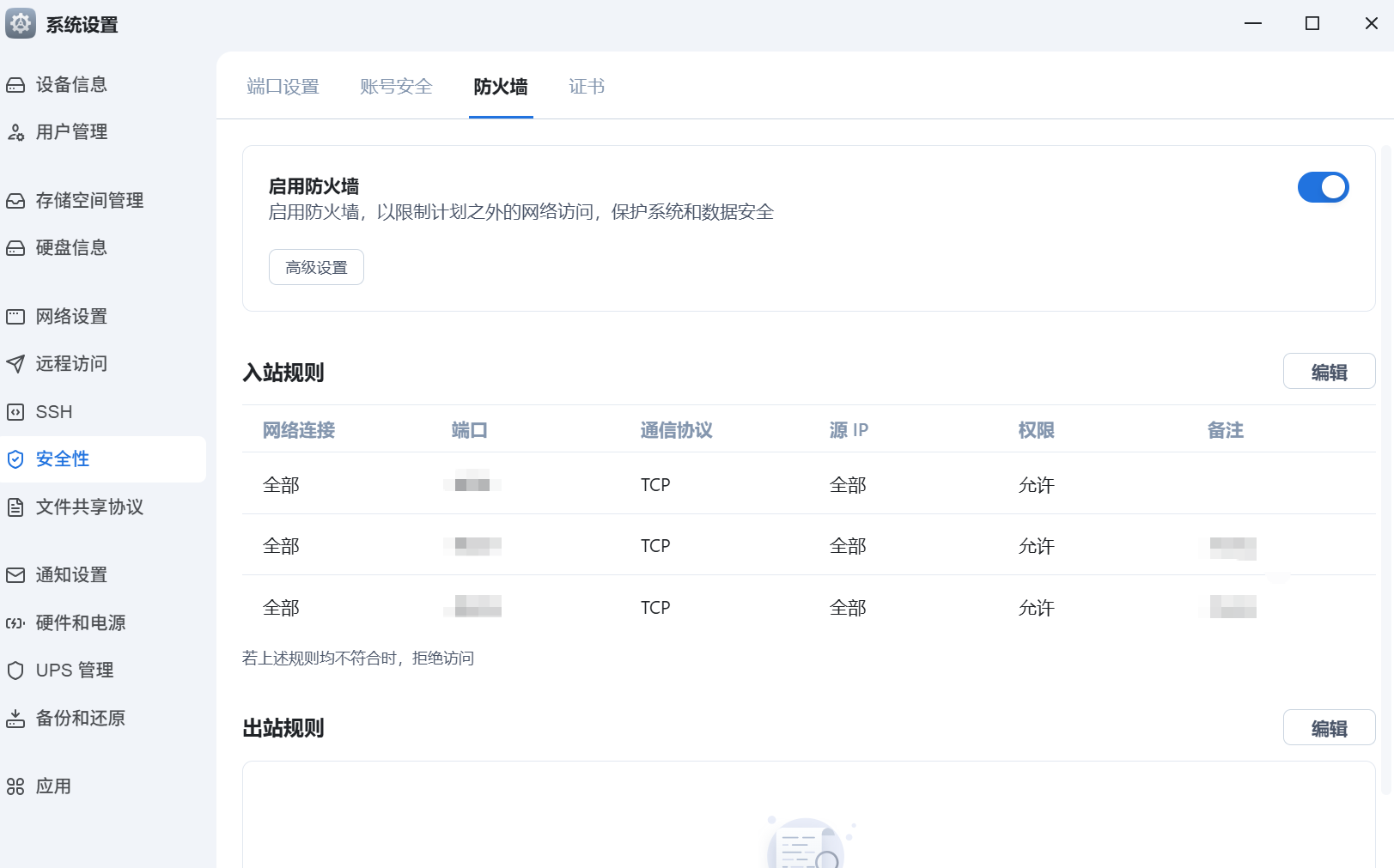1394x868 pixels.
Task: Switch to the 账号安全 tab
Action: point(396,87)
